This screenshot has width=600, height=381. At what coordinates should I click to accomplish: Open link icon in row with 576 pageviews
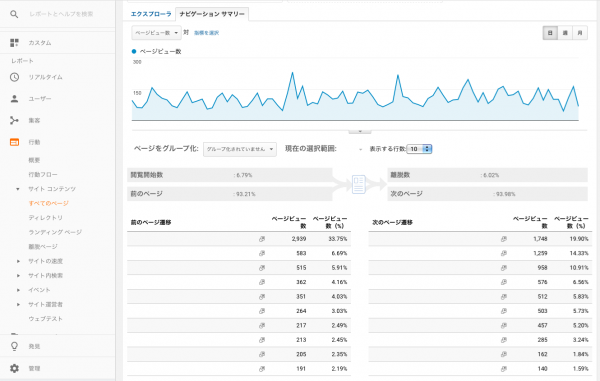[x=504, y=282]
